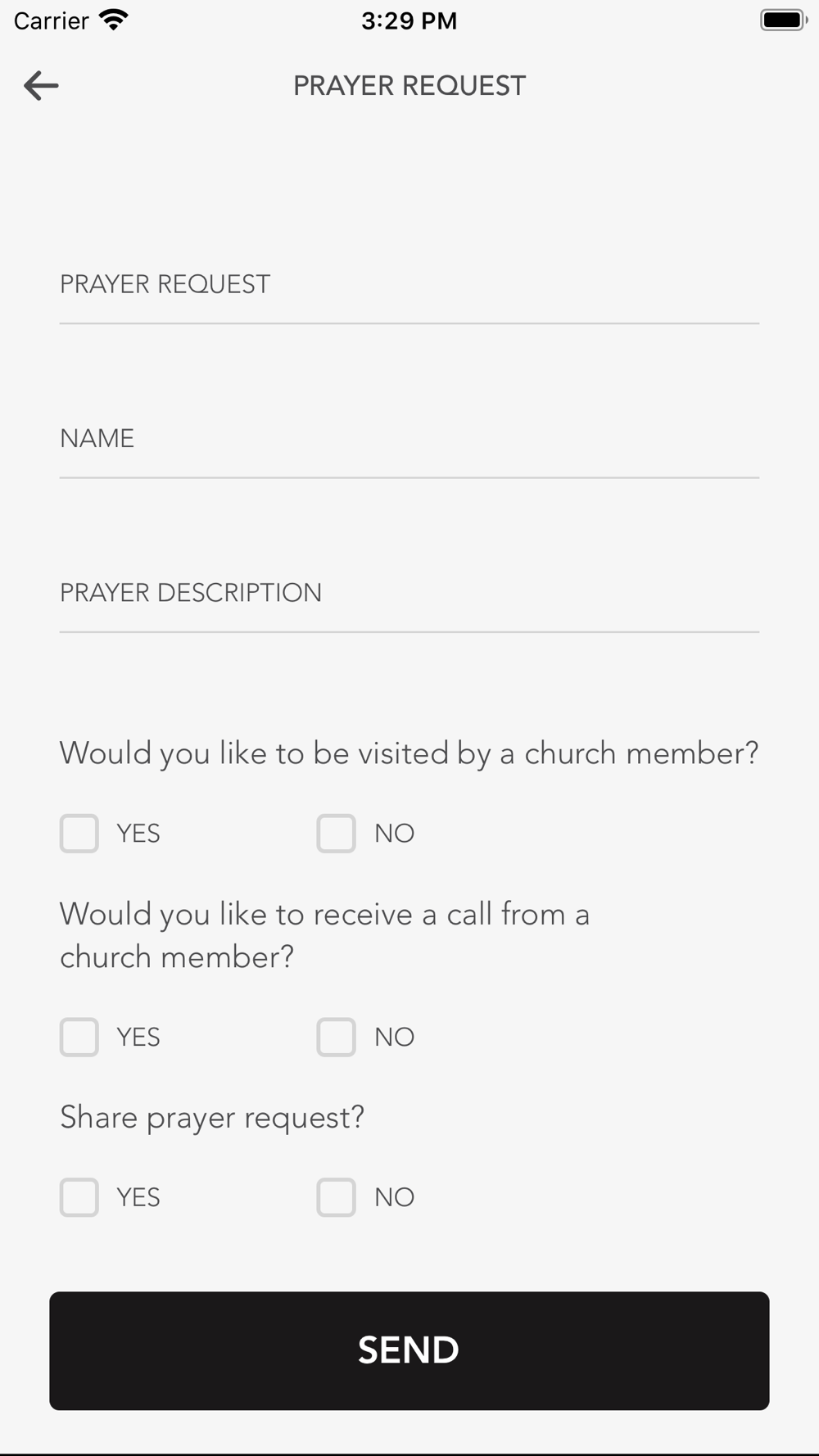This screenshot has width=819, height=1456.
Task: Tap the Wi-Fi status icon
Action: (113, 20)
